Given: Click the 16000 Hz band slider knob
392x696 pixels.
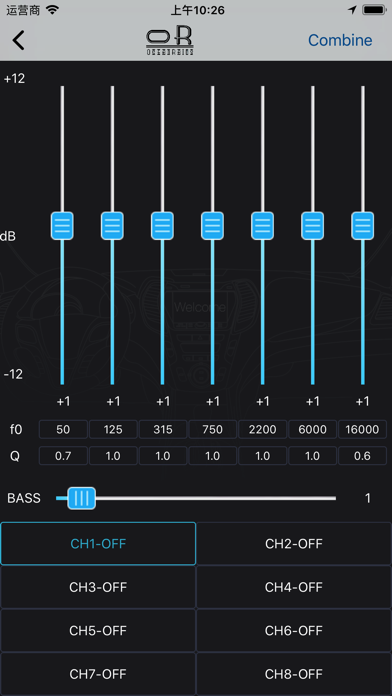Looking at the screenshot, I should (x=363, y=226).
